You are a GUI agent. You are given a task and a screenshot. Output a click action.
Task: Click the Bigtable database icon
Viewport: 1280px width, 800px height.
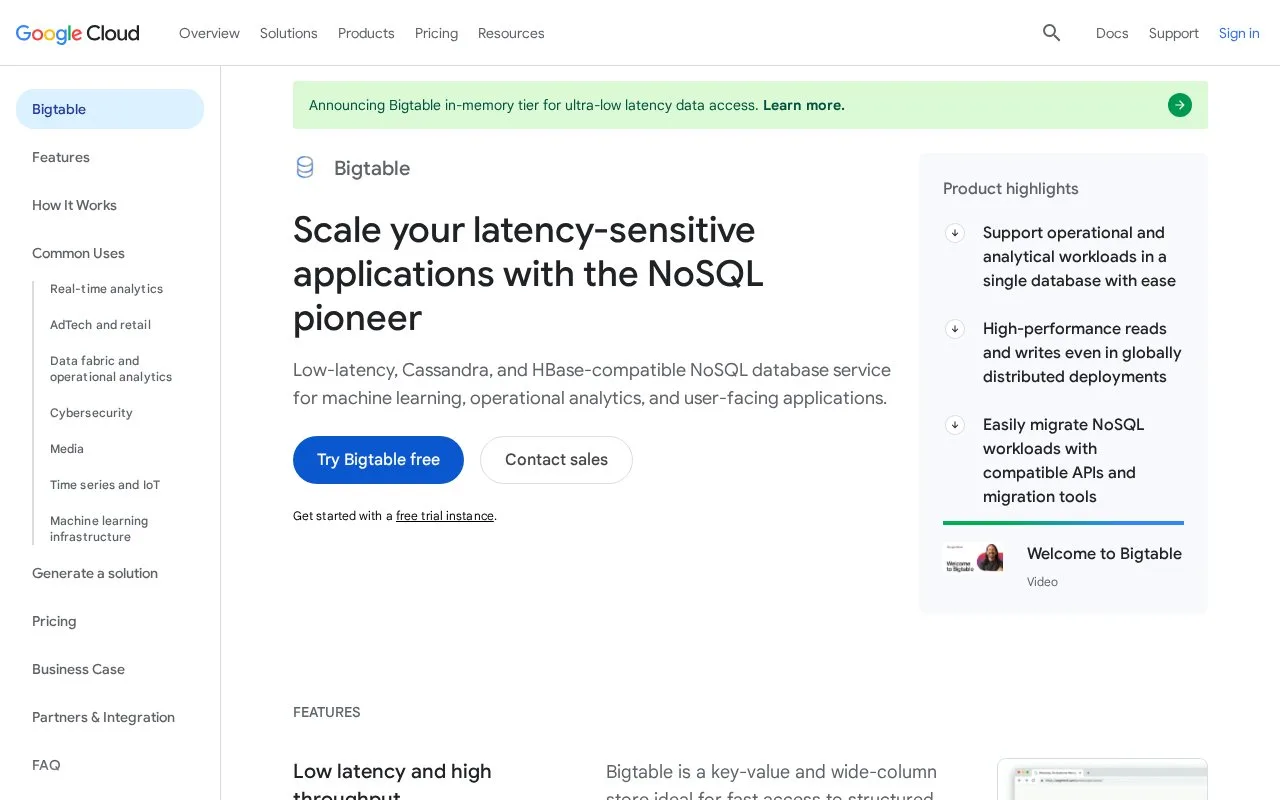pos(305,167)
